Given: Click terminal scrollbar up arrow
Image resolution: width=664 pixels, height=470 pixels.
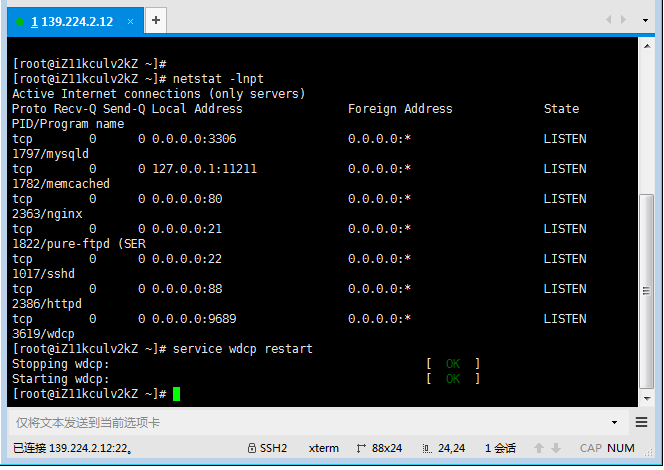Looking at the screenshot, I should 647,46.
